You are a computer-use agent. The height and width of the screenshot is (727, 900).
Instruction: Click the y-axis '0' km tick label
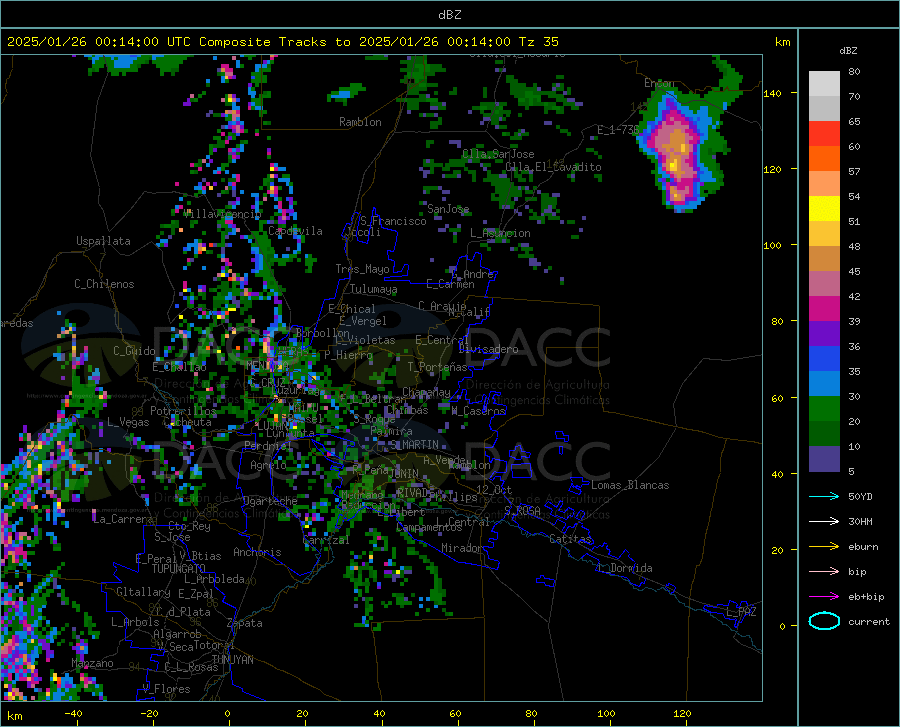[x=782, y=626]
